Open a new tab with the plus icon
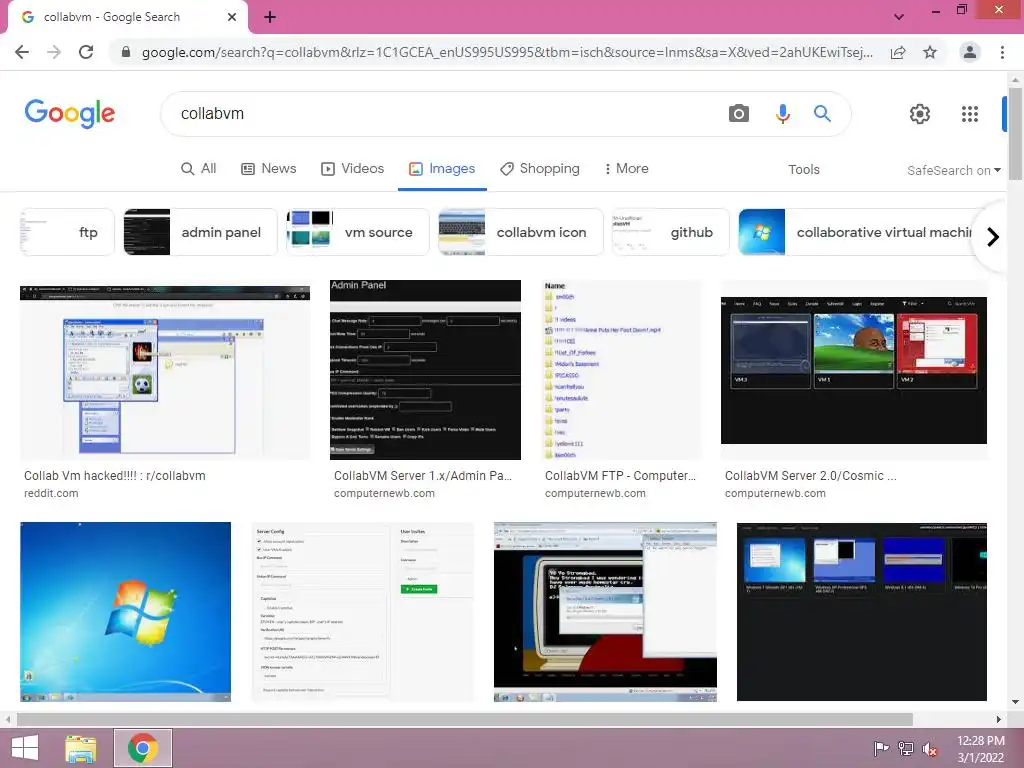The height and width of the screenshot is (768, 1024). 270,17
